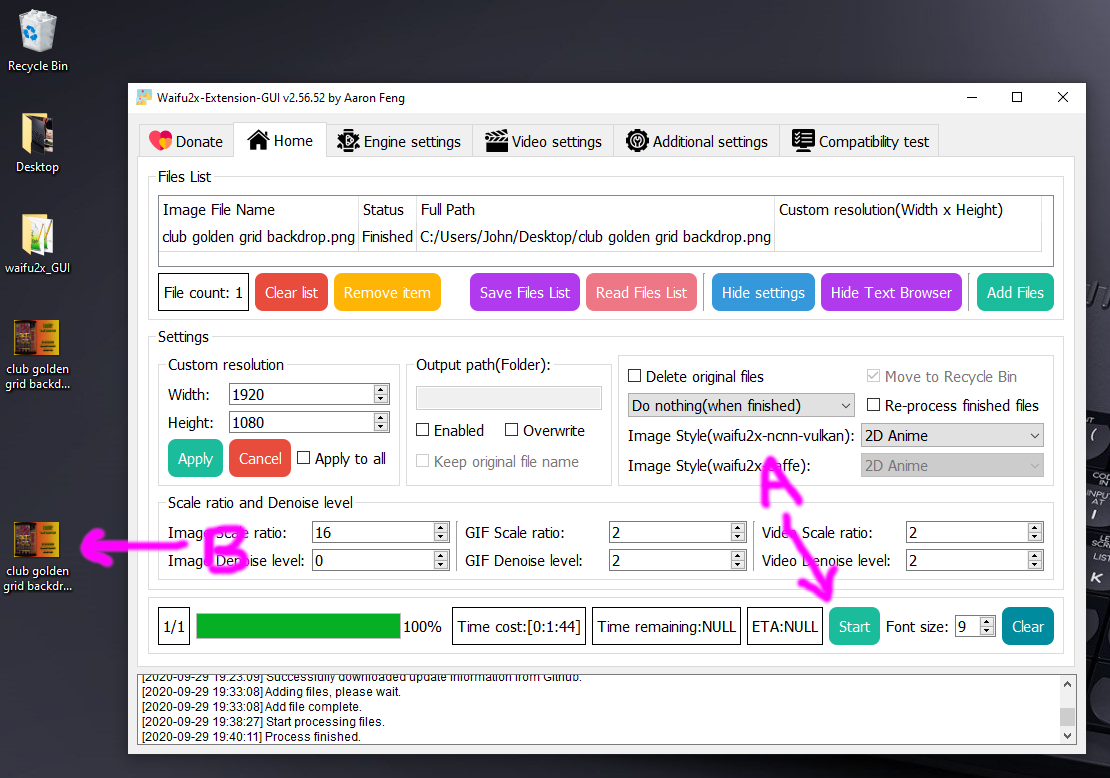Open the Donate tab
Viewport: 1110px width, 778px height.
(186, 141)
